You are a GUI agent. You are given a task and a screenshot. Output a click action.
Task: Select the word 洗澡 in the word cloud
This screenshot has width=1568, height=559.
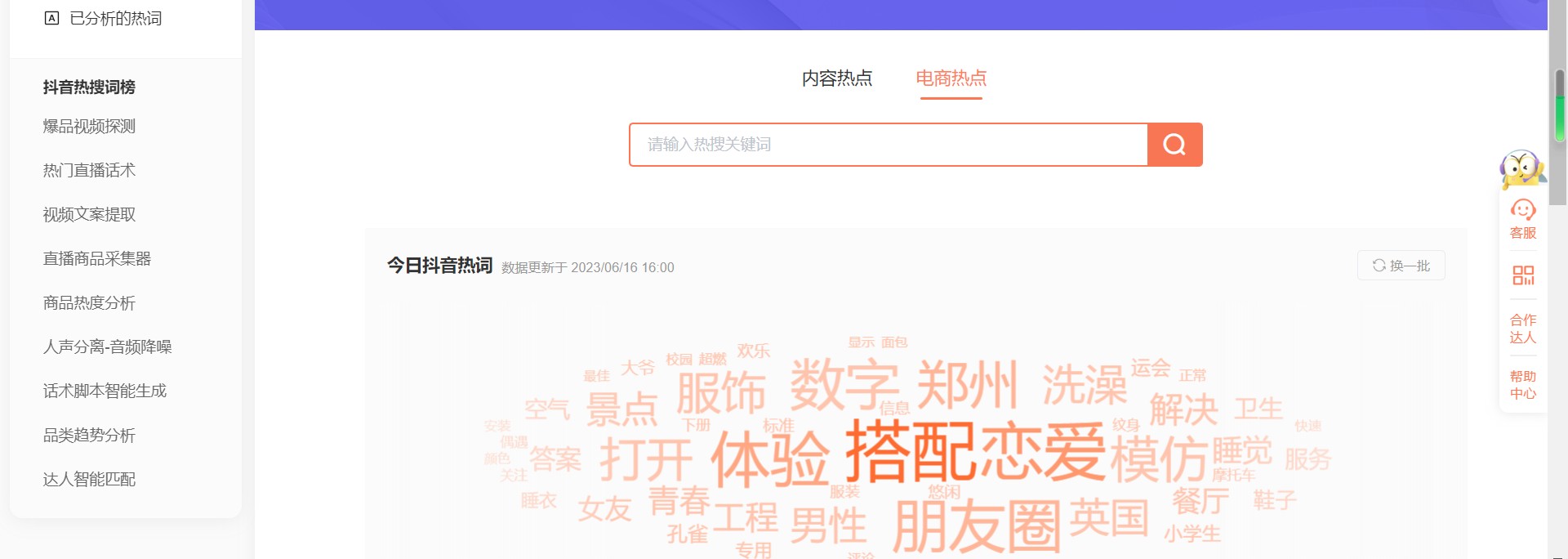[x=1085, y=385]
